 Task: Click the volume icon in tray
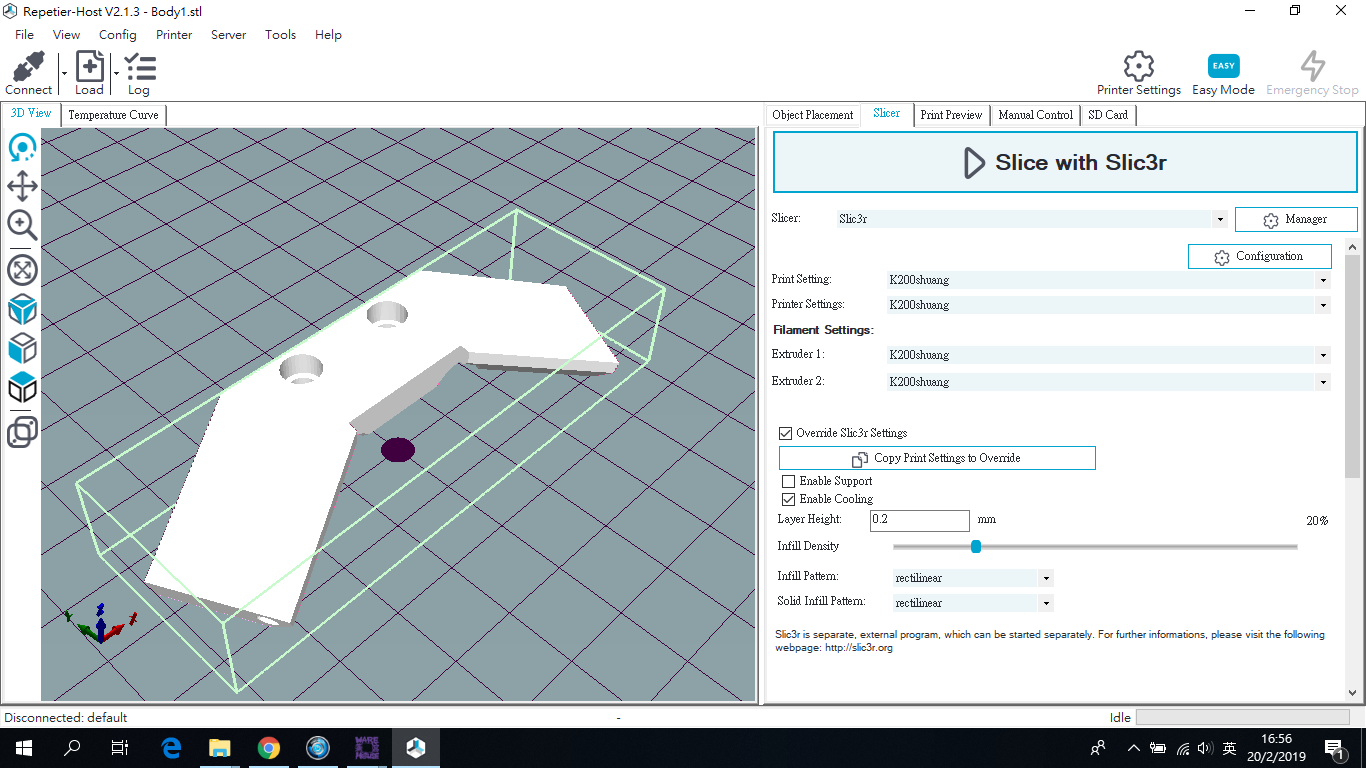pyautogui.click(x=1205, y=748)
